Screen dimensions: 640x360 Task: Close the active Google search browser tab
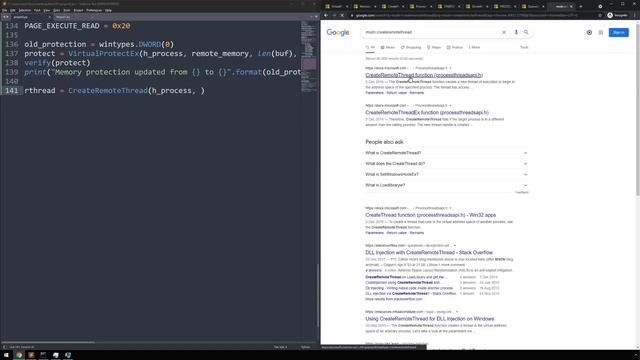coord(571,7)
